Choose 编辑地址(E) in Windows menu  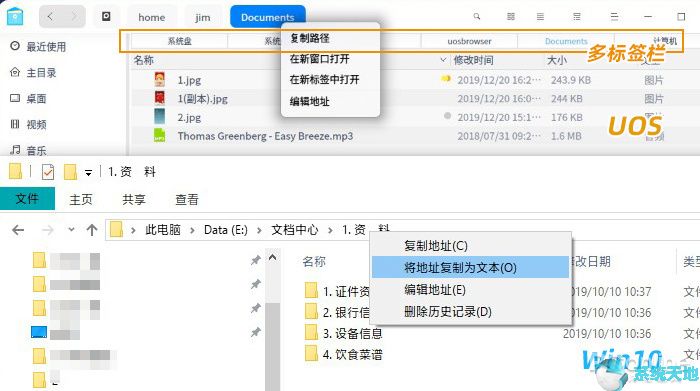point(471,290)
